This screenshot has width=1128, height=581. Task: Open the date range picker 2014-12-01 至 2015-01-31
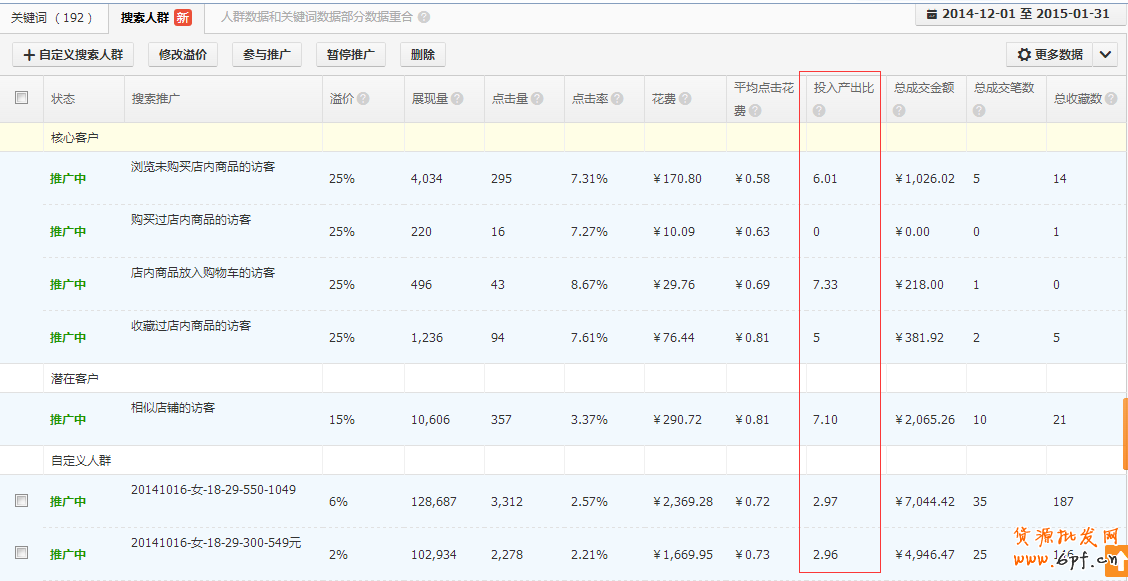pos(1018,14)
